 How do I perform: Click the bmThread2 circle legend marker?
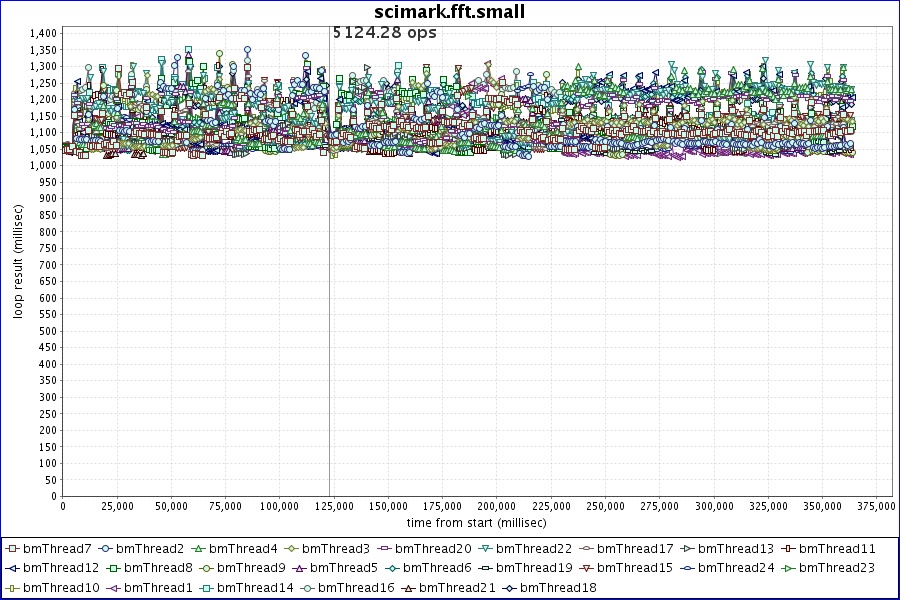[105, 549]
